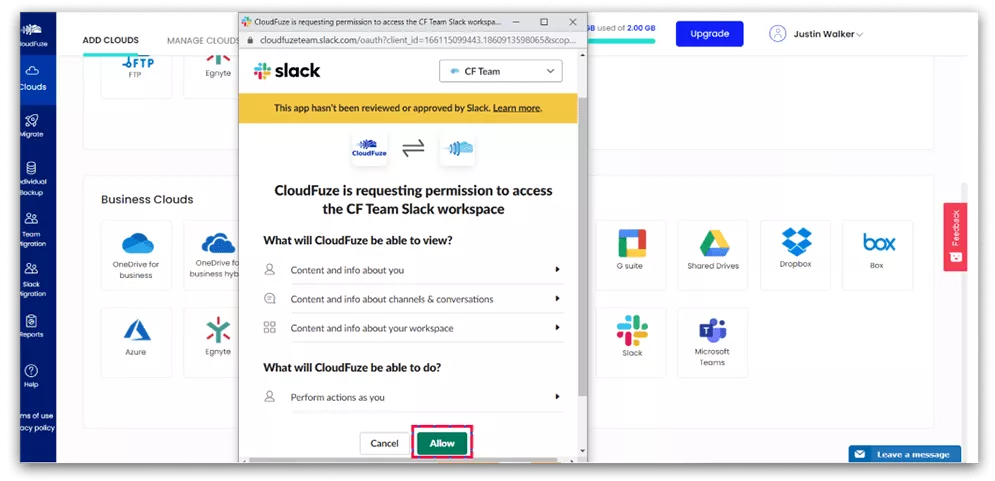Switch to ADD CLOUDS tab
995x481 pixels.
[110, 40]
